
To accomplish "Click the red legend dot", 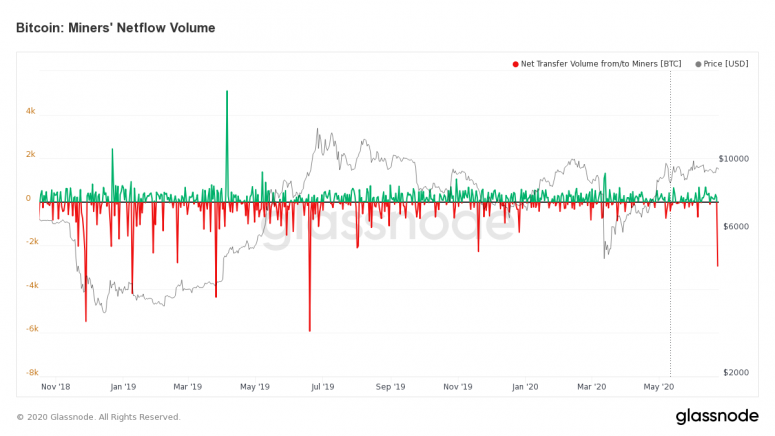I will click(516, 64).
